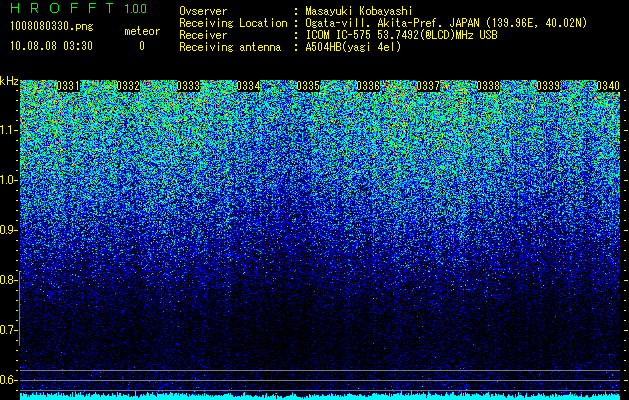Click the 0.6 kHz axis label
The height and width of the screenshot is (400, 629).
(8, 380)
